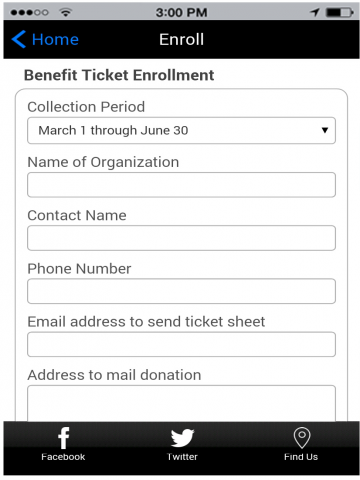Tap the Twitter tab label
This screenshot has height=480, width=360.
coord(182,457)
